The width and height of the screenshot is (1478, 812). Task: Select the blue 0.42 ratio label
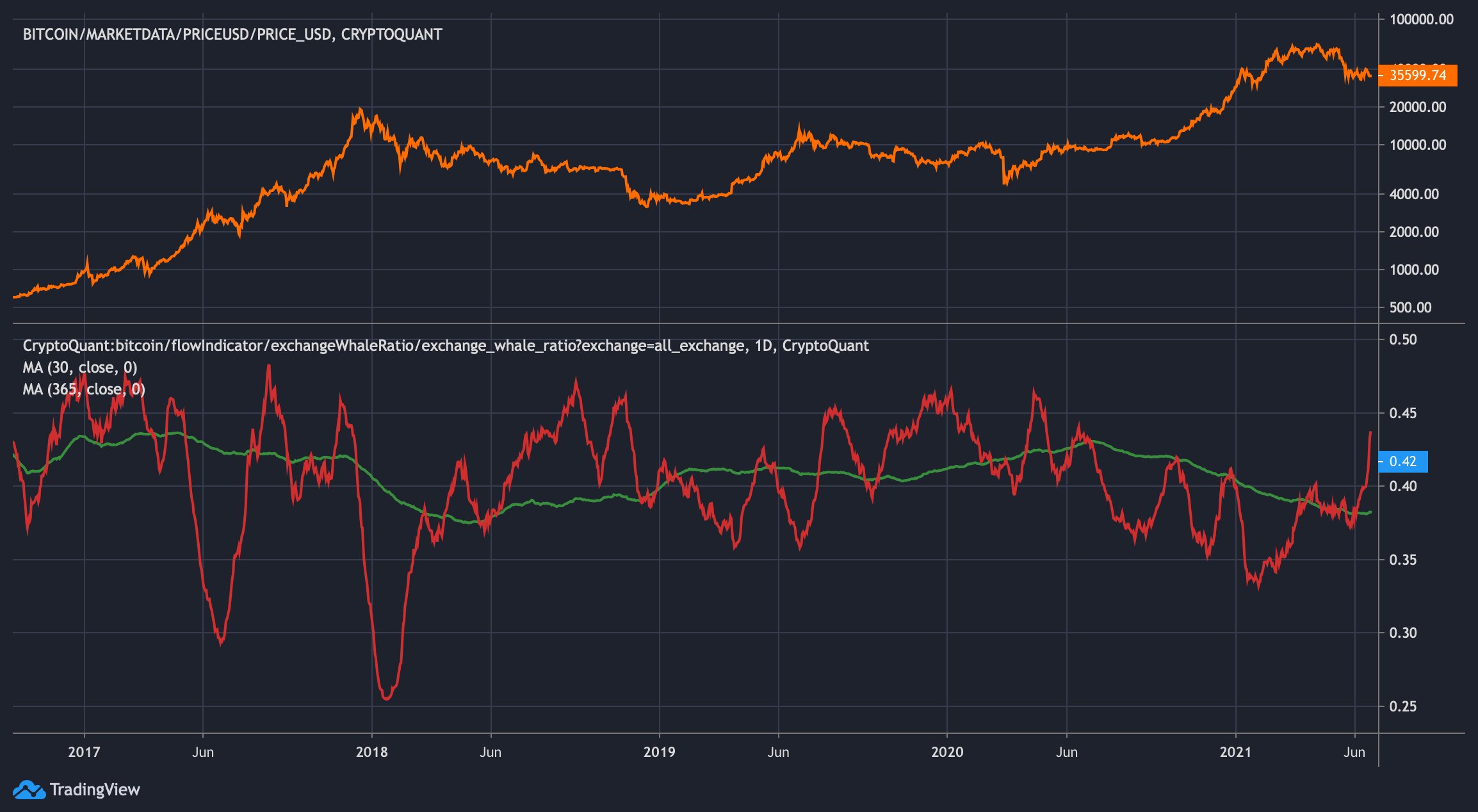click(1403, 462)
